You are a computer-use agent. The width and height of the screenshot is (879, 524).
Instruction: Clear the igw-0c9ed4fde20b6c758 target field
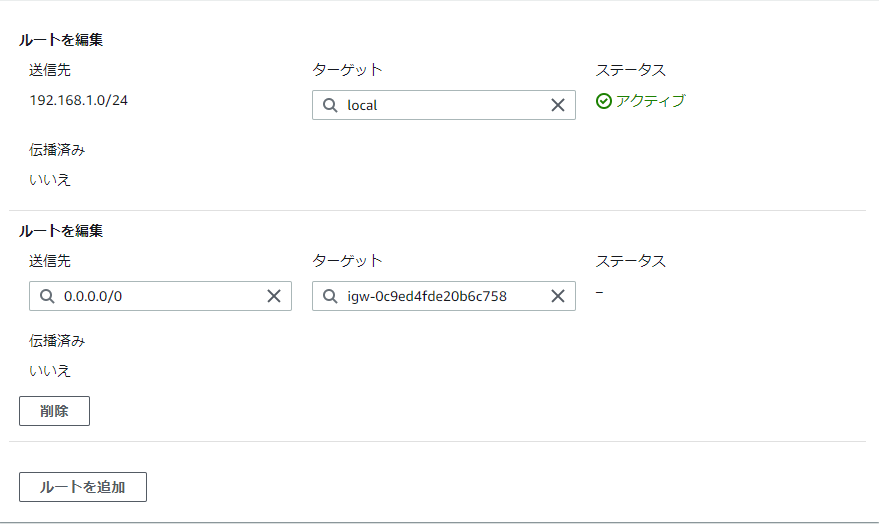(558, 296)
